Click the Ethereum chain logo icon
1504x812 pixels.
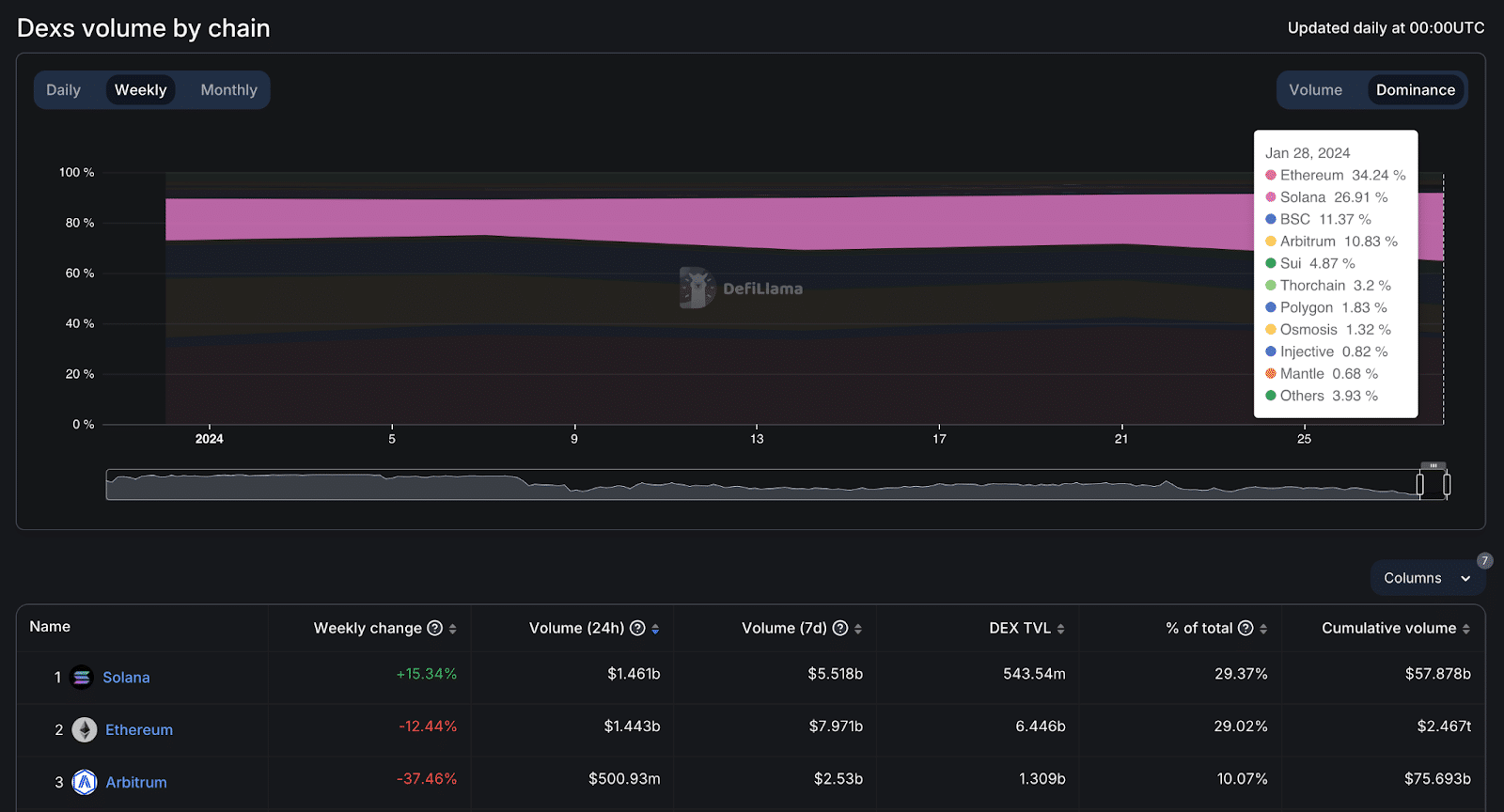point(85,729)
